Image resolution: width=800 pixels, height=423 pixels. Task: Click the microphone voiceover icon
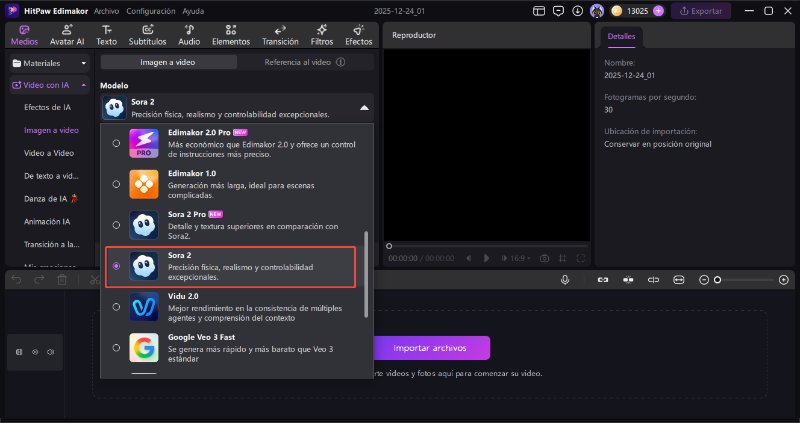[565, 280]
